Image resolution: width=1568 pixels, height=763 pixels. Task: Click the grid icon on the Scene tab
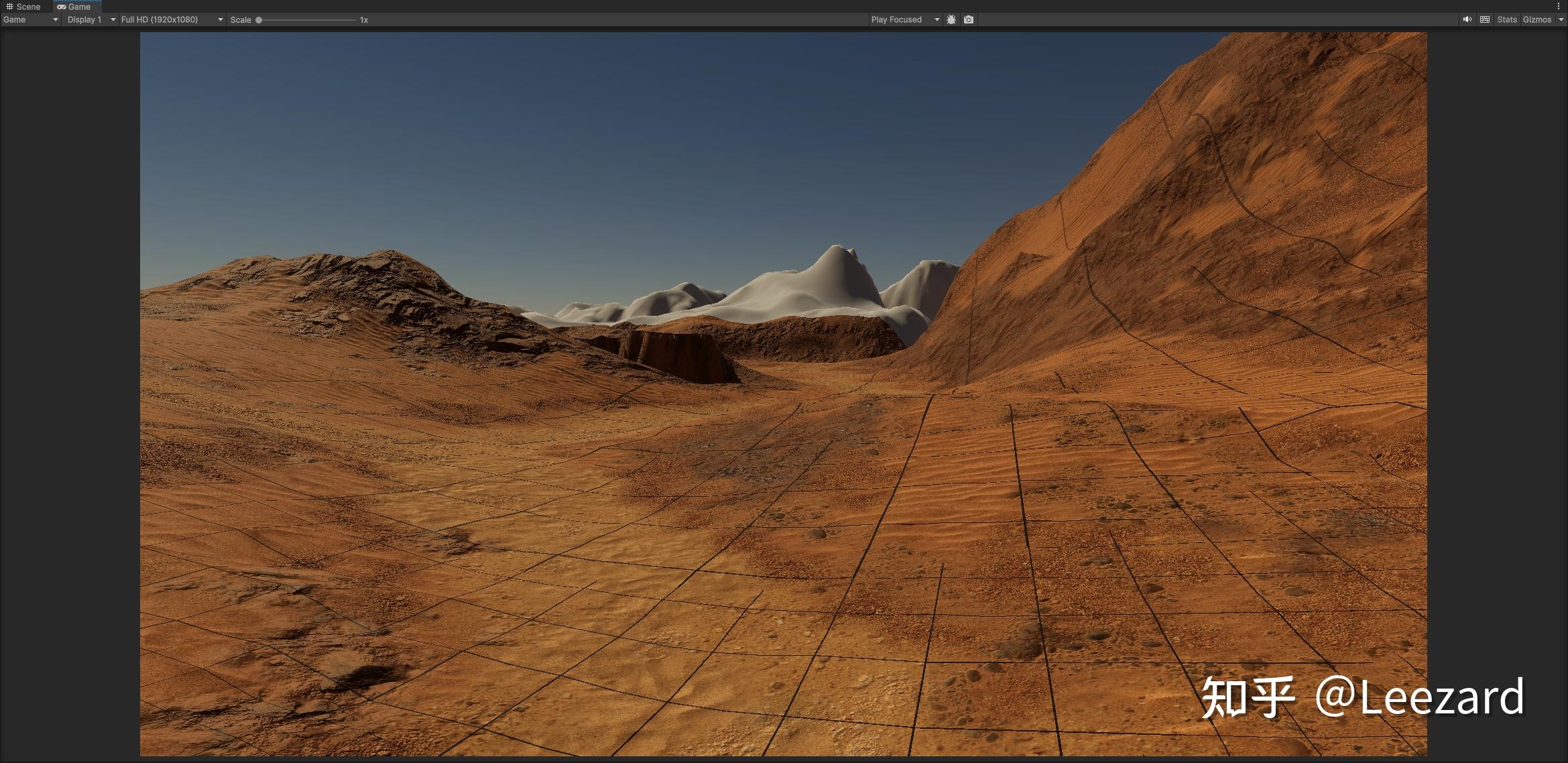(x=9, y=6)
